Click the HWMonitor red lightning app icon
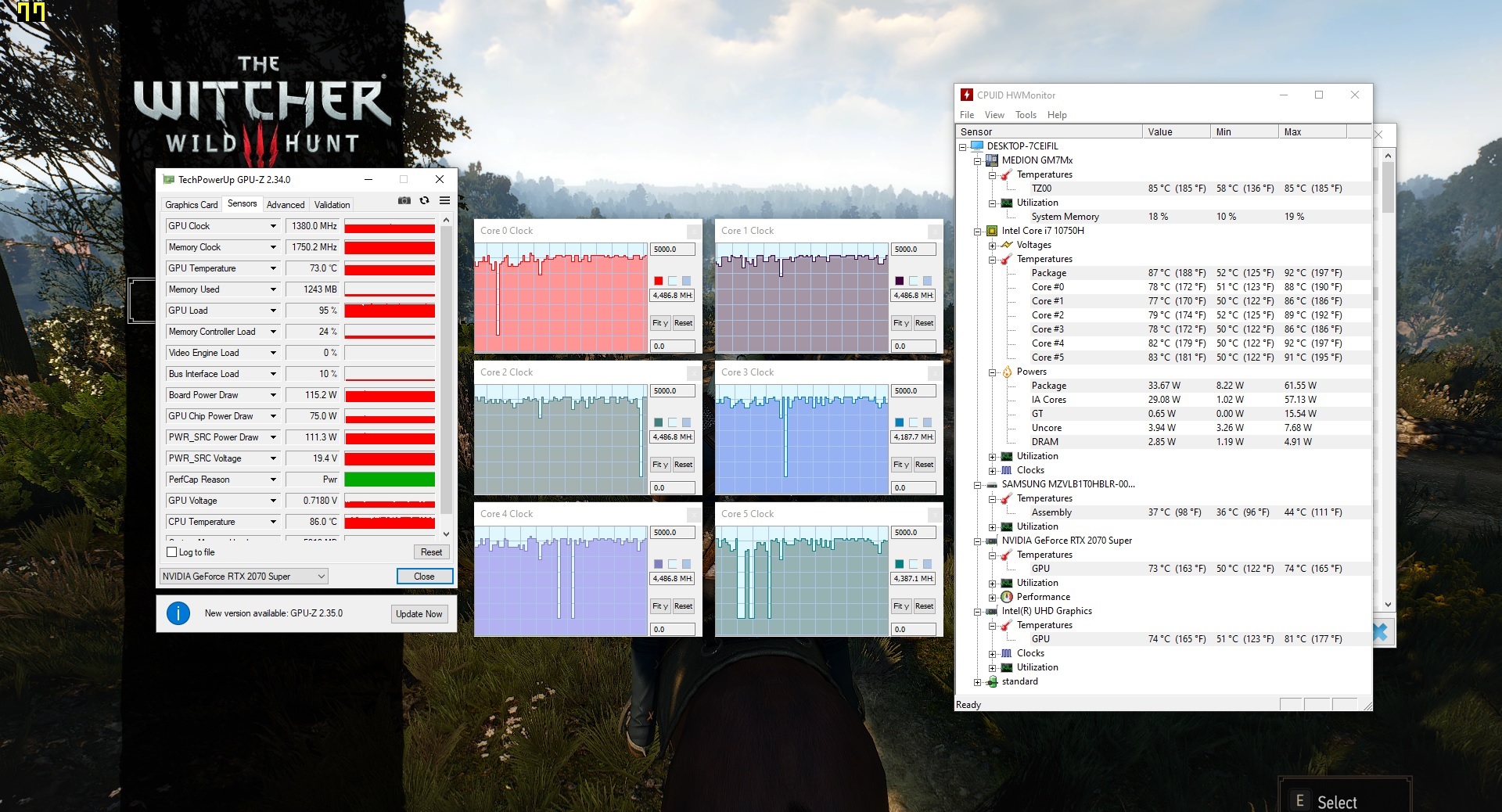Viewport: 1502px width, 812px height. (967, 95)
